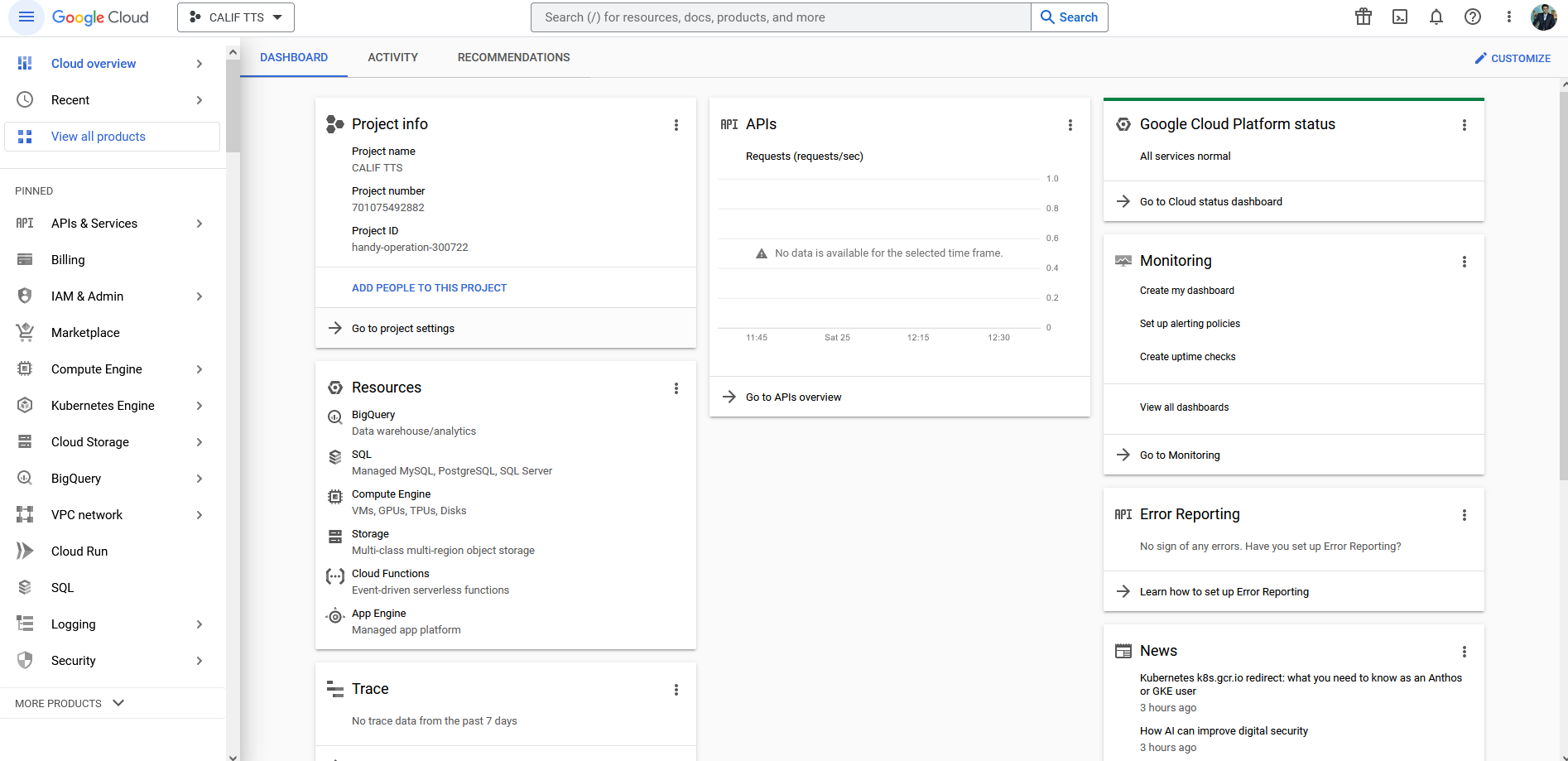
Task: Switch to the ACTIVITY tab
Action: click(392, 57)
